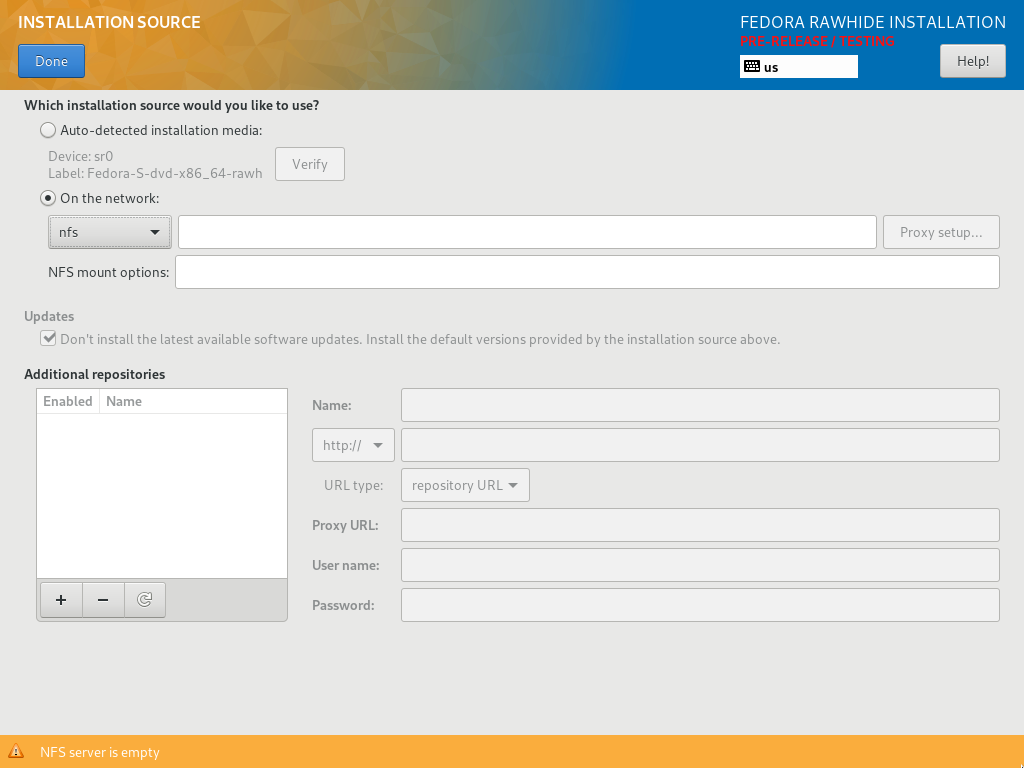Screen dimensions: 1024x768
Task: Click the Password input field
Action: pyautogui.click(x=700, y=605)
